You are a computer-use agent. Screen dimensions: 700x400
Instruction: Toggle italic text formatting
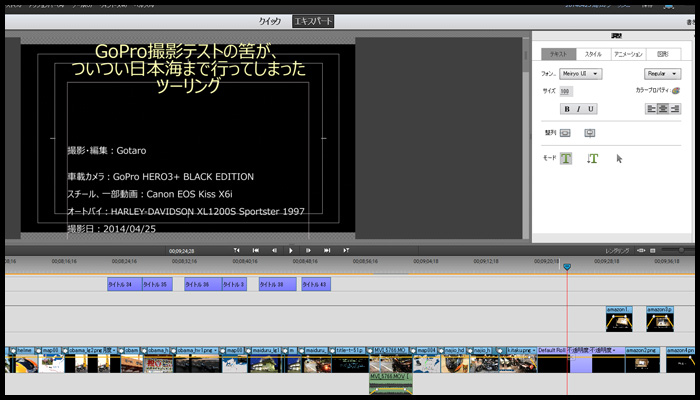(579, 109)
